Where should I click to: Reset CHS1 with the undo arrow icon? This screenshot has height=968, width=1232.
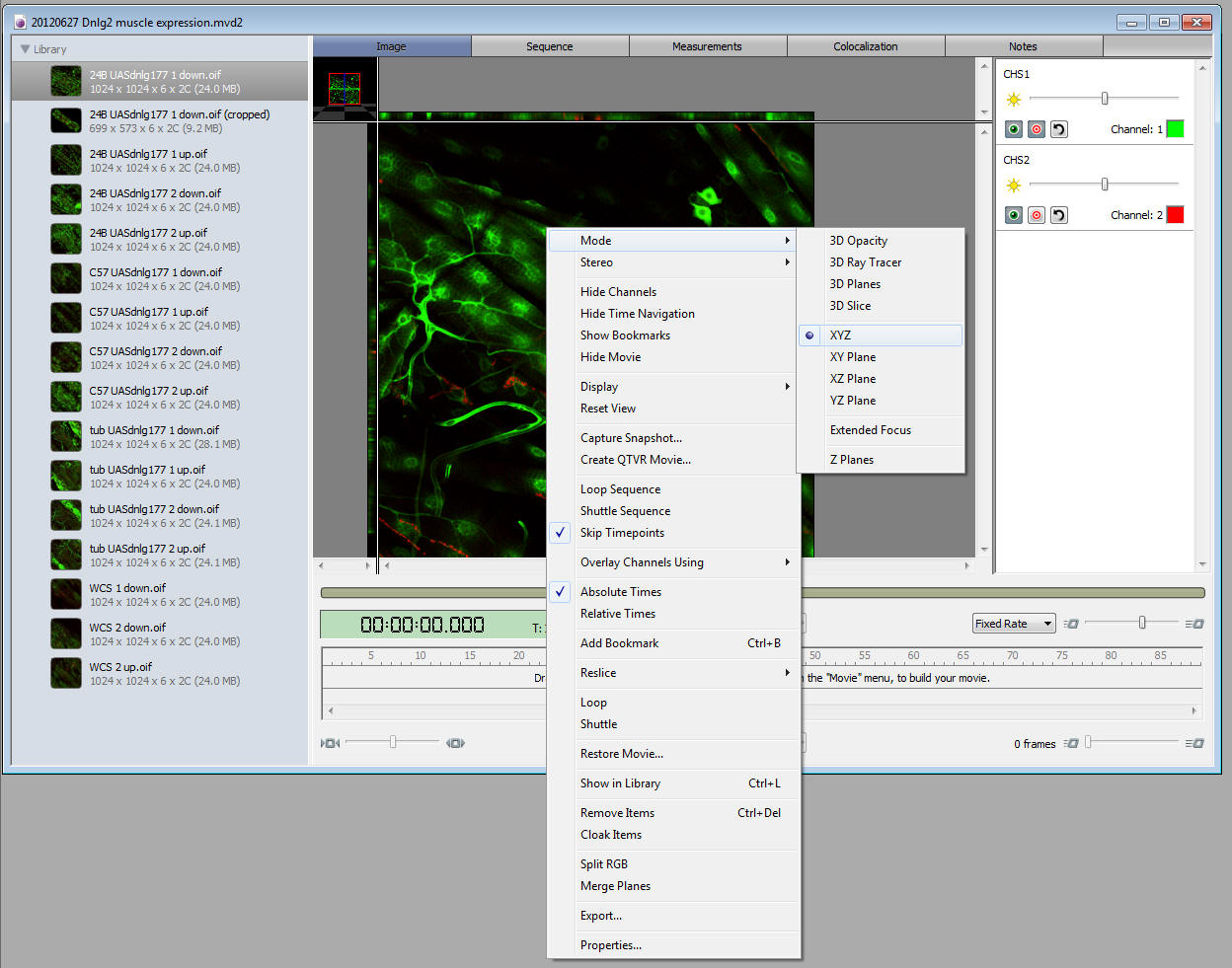point(1058,129)
